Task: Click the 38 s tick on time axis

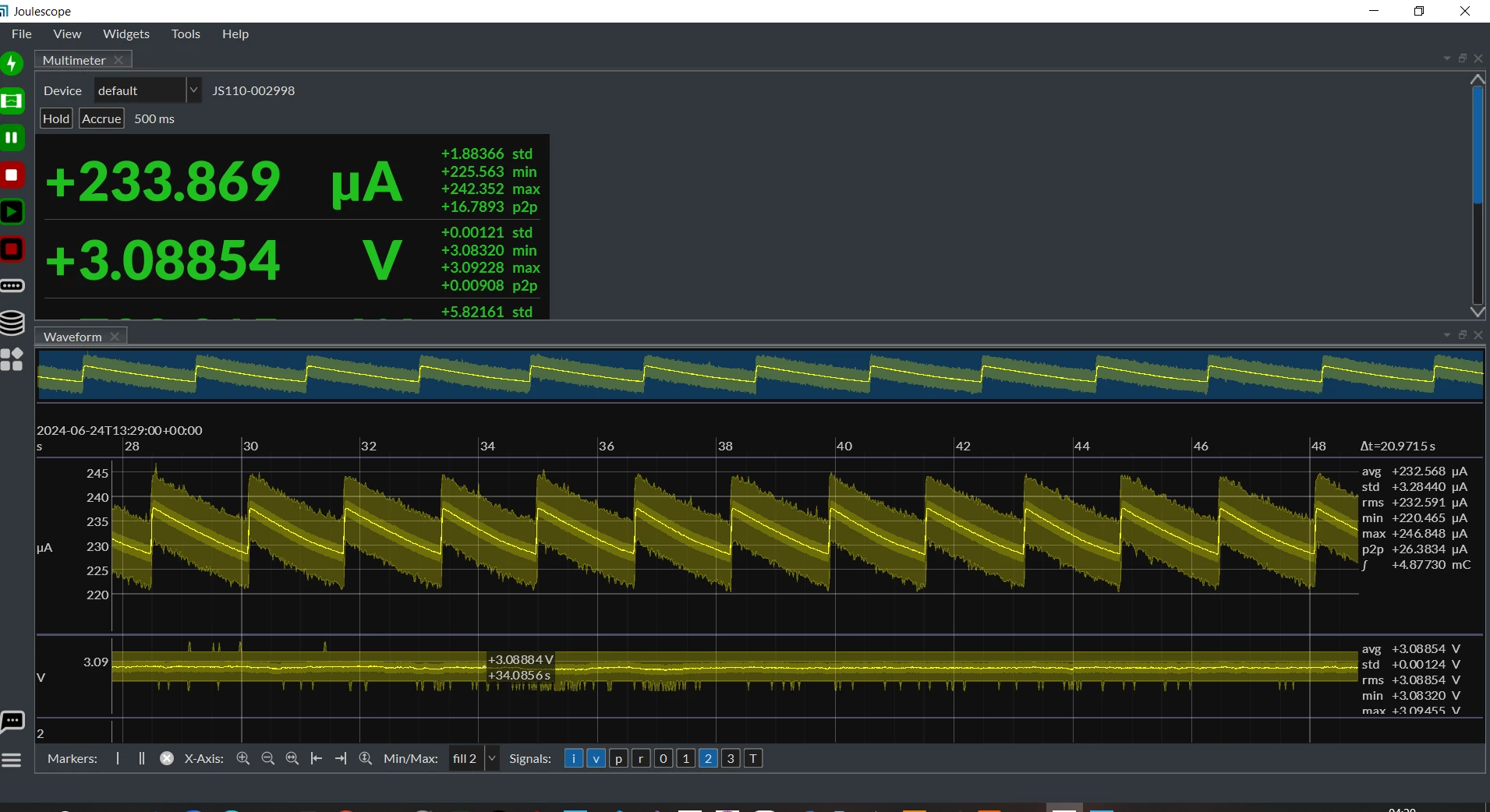Action: (x=726, y=446)
